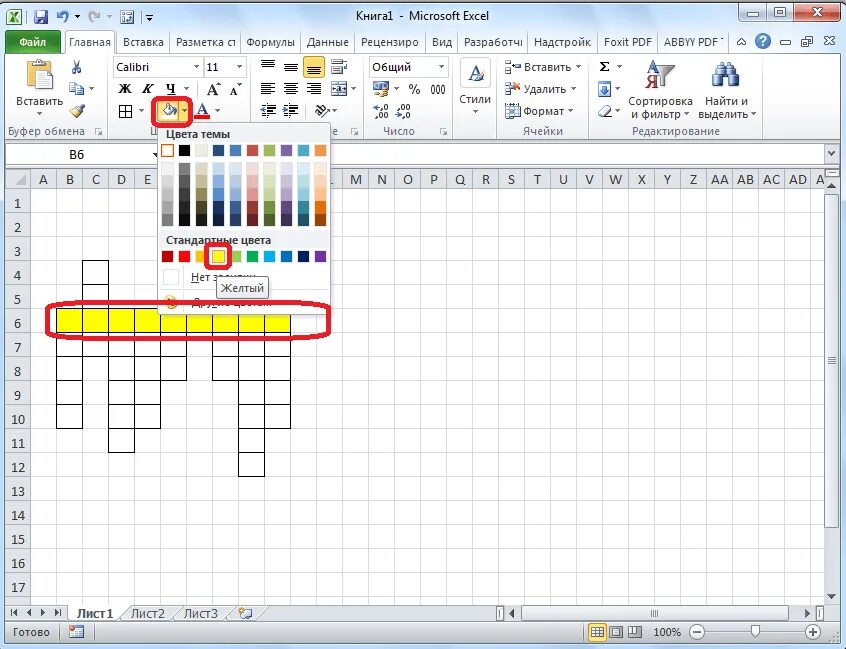This screenshot has height=649, width=846.
Task: Click the fill color paint bucket
Action: click(x=169, y=111)
